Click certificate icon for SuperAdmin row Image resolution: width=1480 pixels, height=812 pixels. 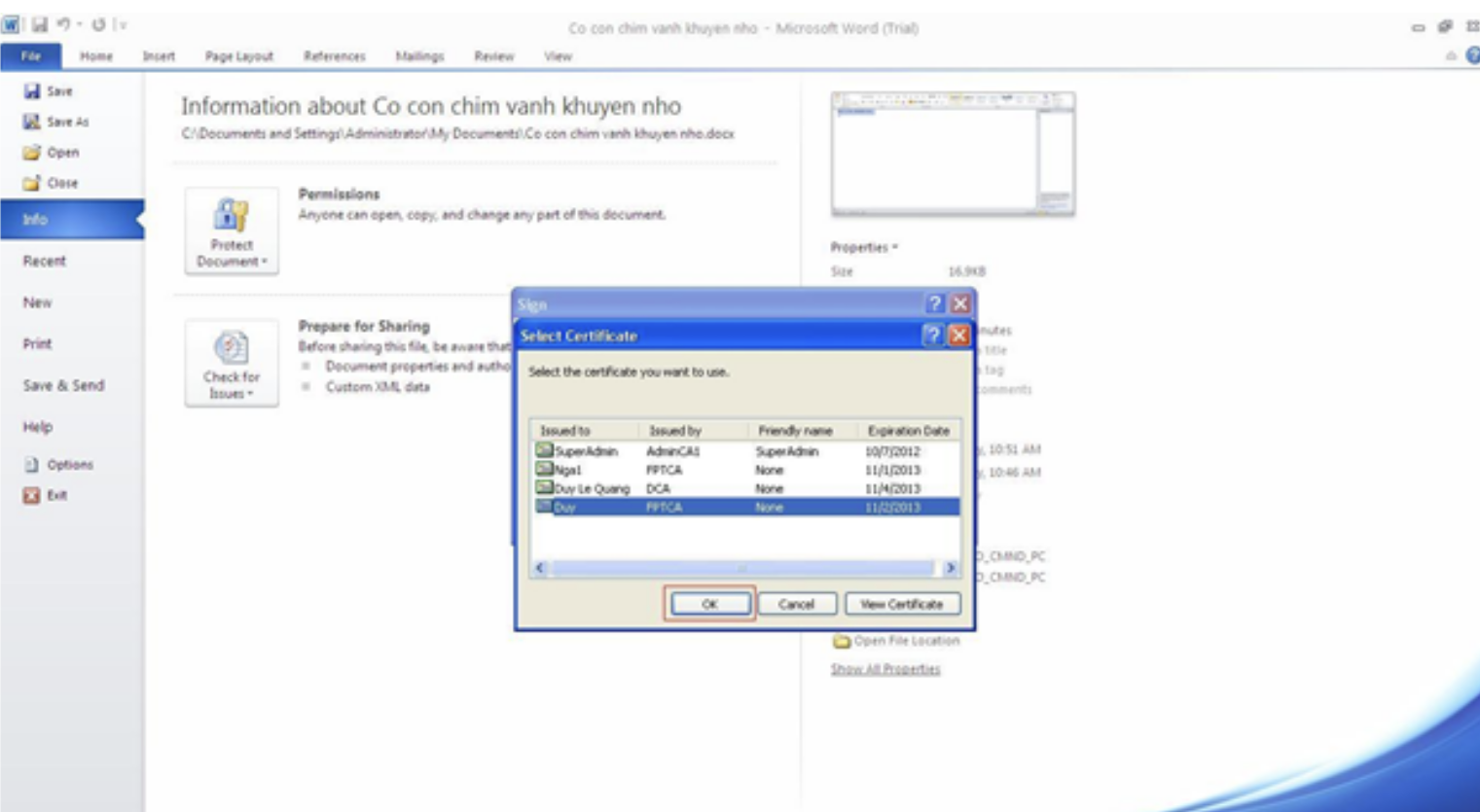click(x=544, y=450)
